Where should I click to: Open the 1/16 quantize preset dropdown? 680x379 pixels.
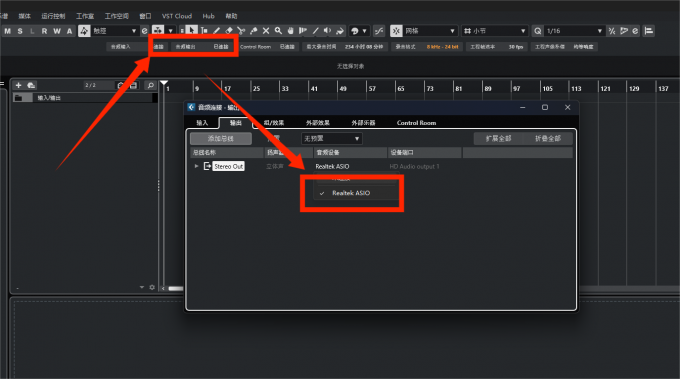[575, 31]
